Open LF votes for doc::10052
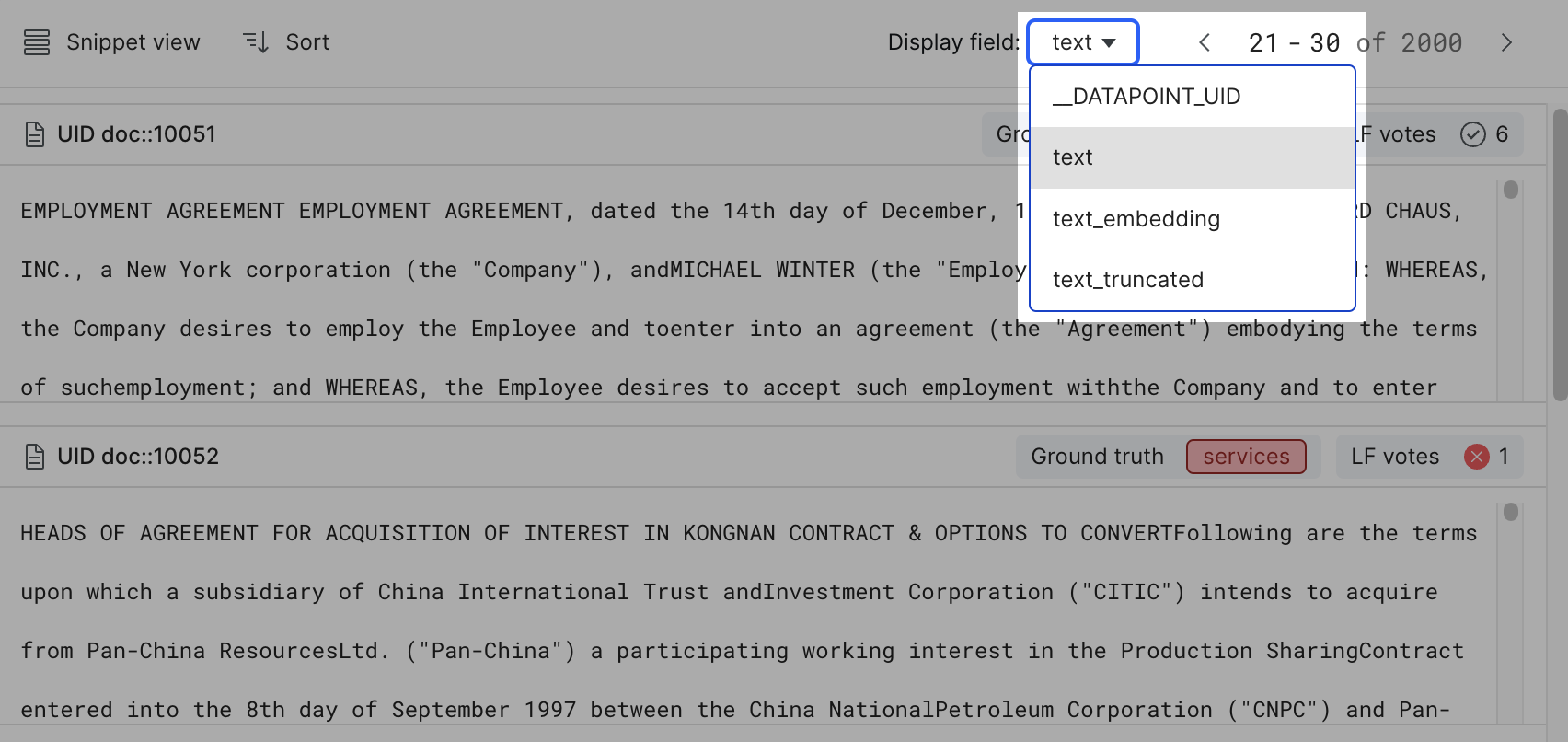Viewport: 1568px width, 742px height. pos(1429,457)
